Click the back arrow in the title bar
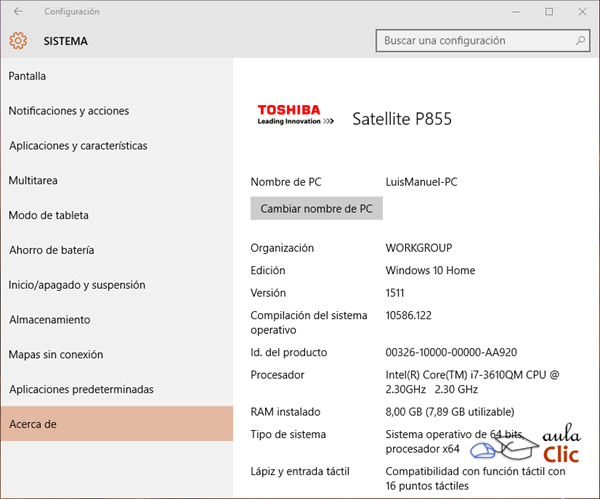This screenshot has width=600, height=499. click(18, 12)
